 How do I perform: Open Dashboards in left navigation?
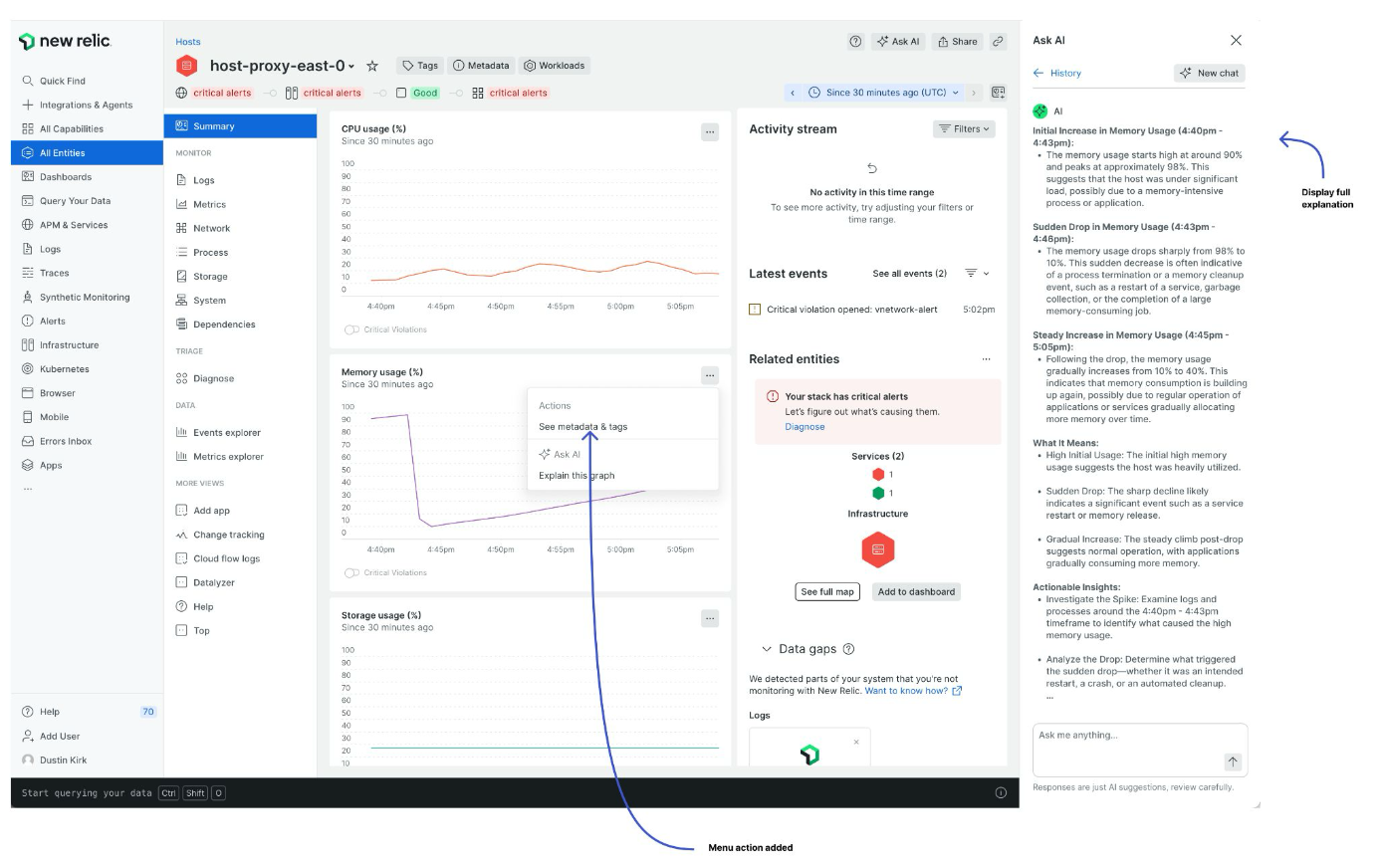tap(57, 177)
